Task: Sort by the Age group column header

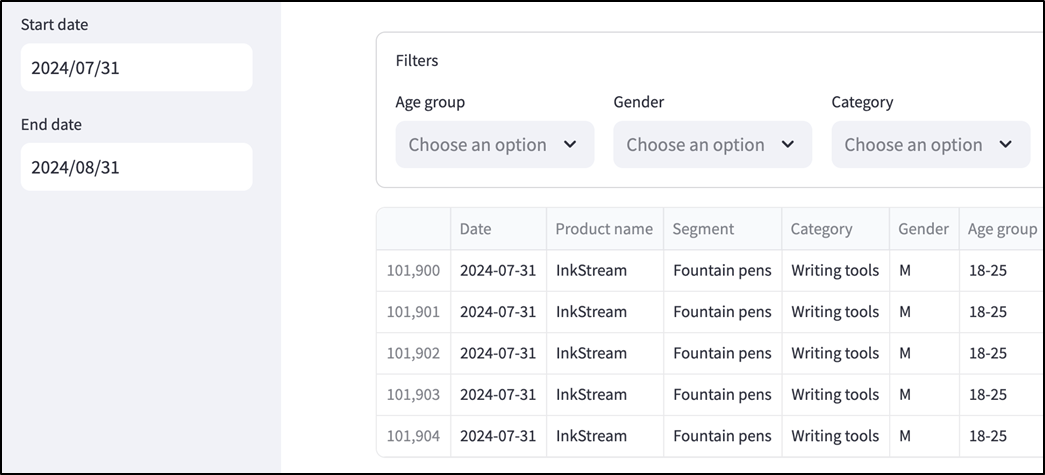Action: coord(1002,229)
